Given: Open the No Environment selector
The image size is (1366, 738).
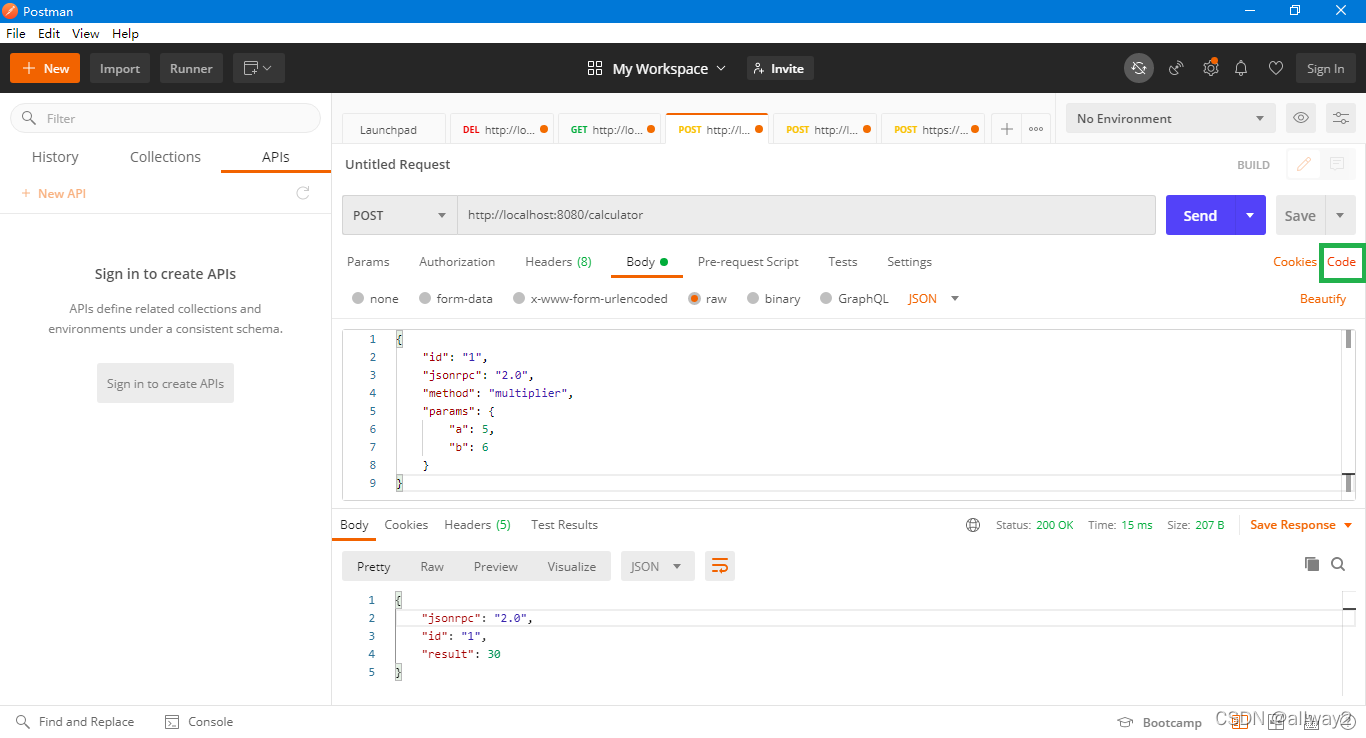Looking at the screenshot, I should point(1169,118).
